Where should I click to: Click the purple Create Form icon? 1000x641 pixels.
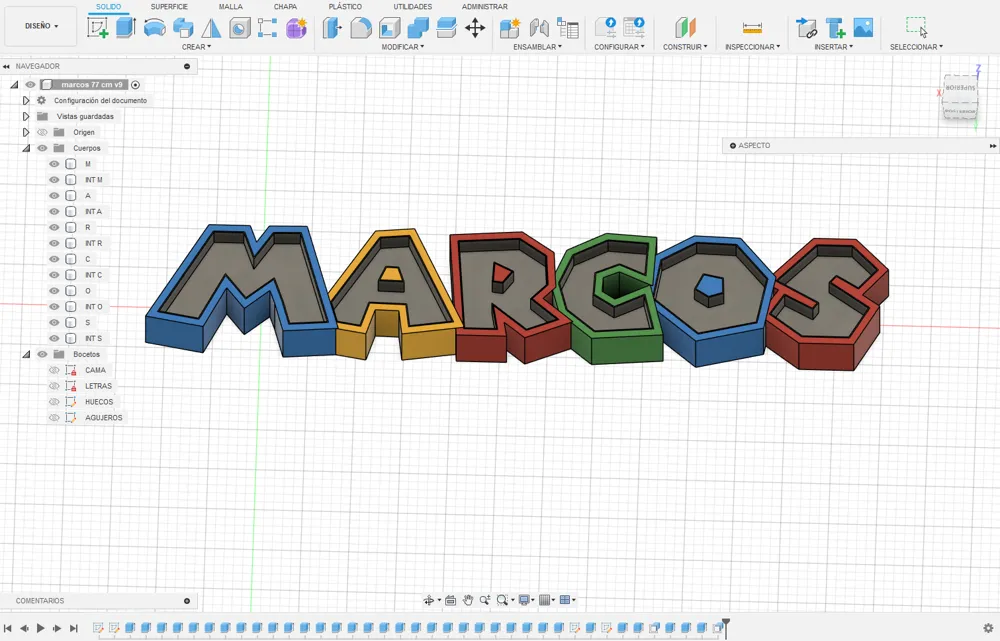(297, 28)
